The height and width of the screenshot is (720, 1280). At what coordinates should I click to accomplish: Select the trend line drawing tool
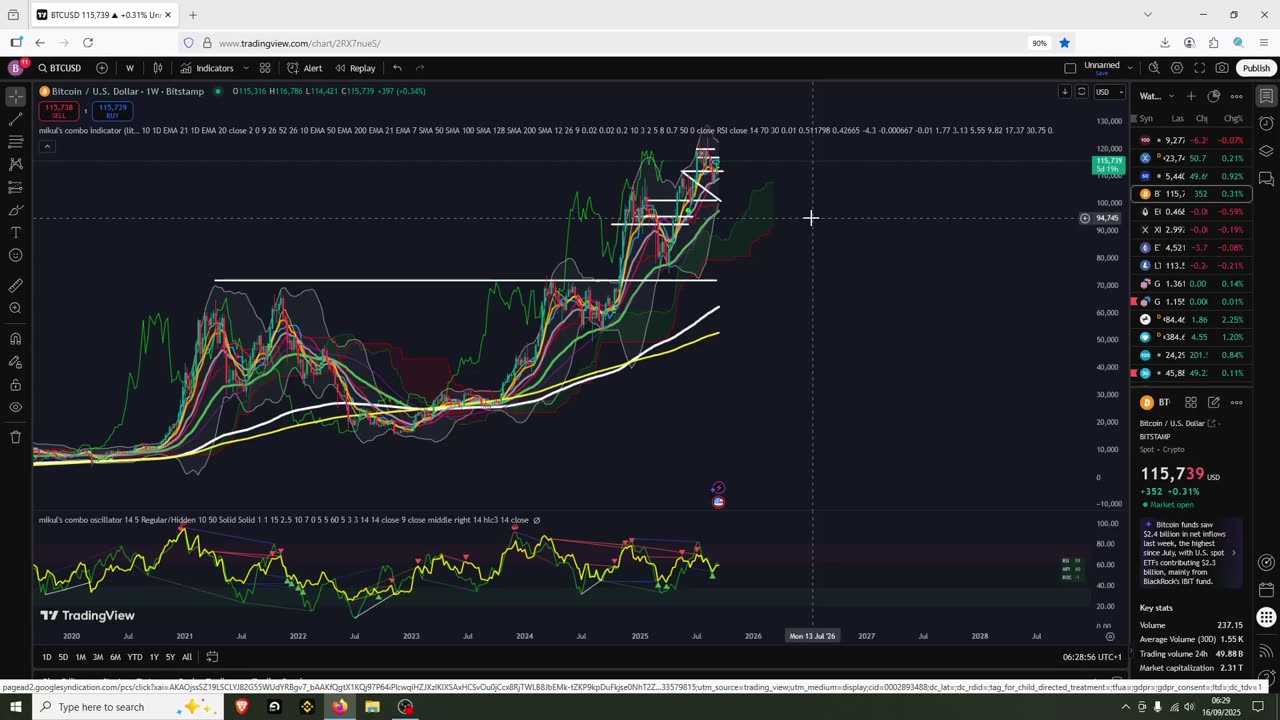pyautogui.click(x=15, y=119)
